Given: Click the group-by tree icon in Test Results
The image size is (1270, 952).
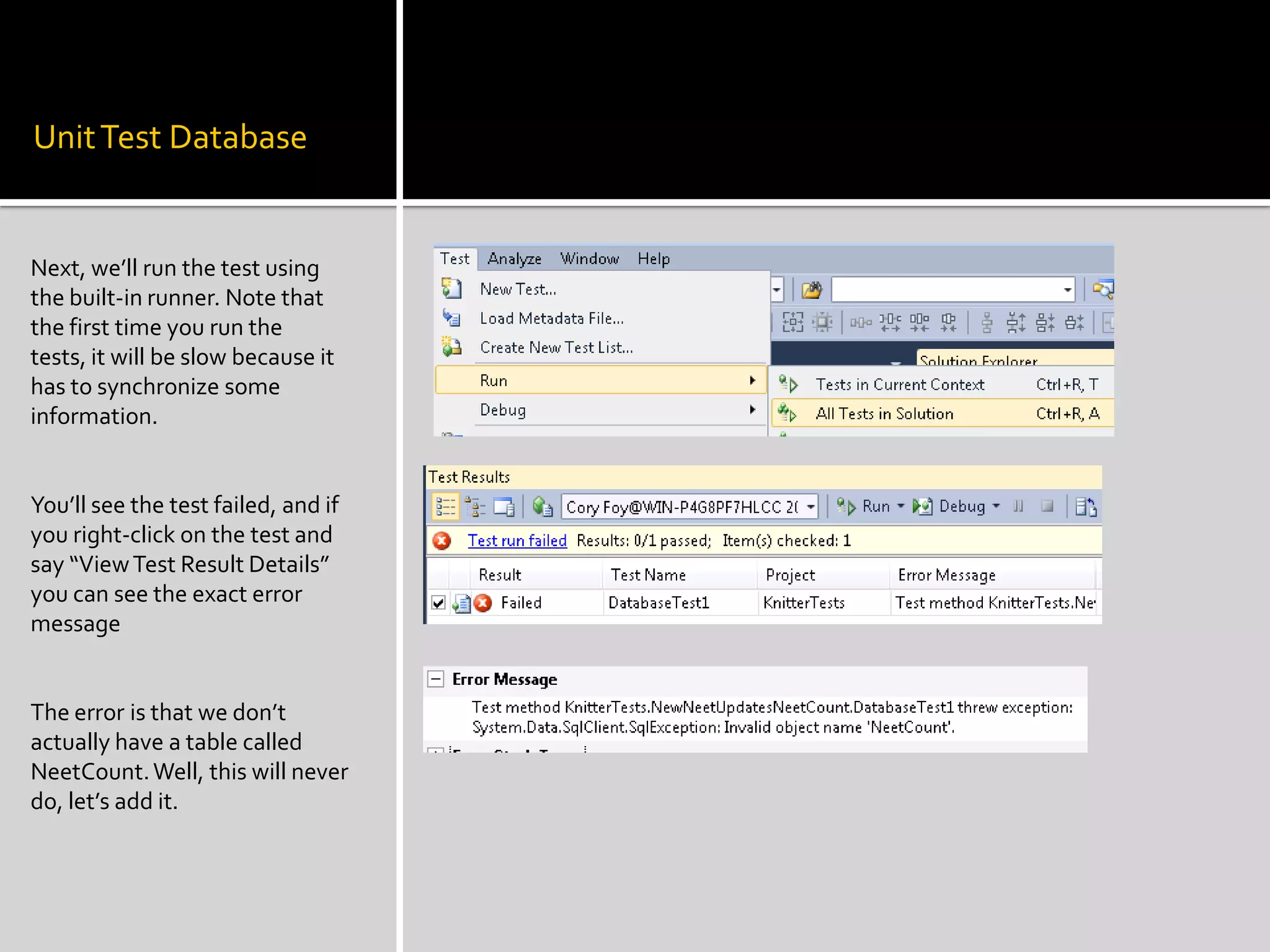Looking at the screenshot, I should tap(475, 507).
